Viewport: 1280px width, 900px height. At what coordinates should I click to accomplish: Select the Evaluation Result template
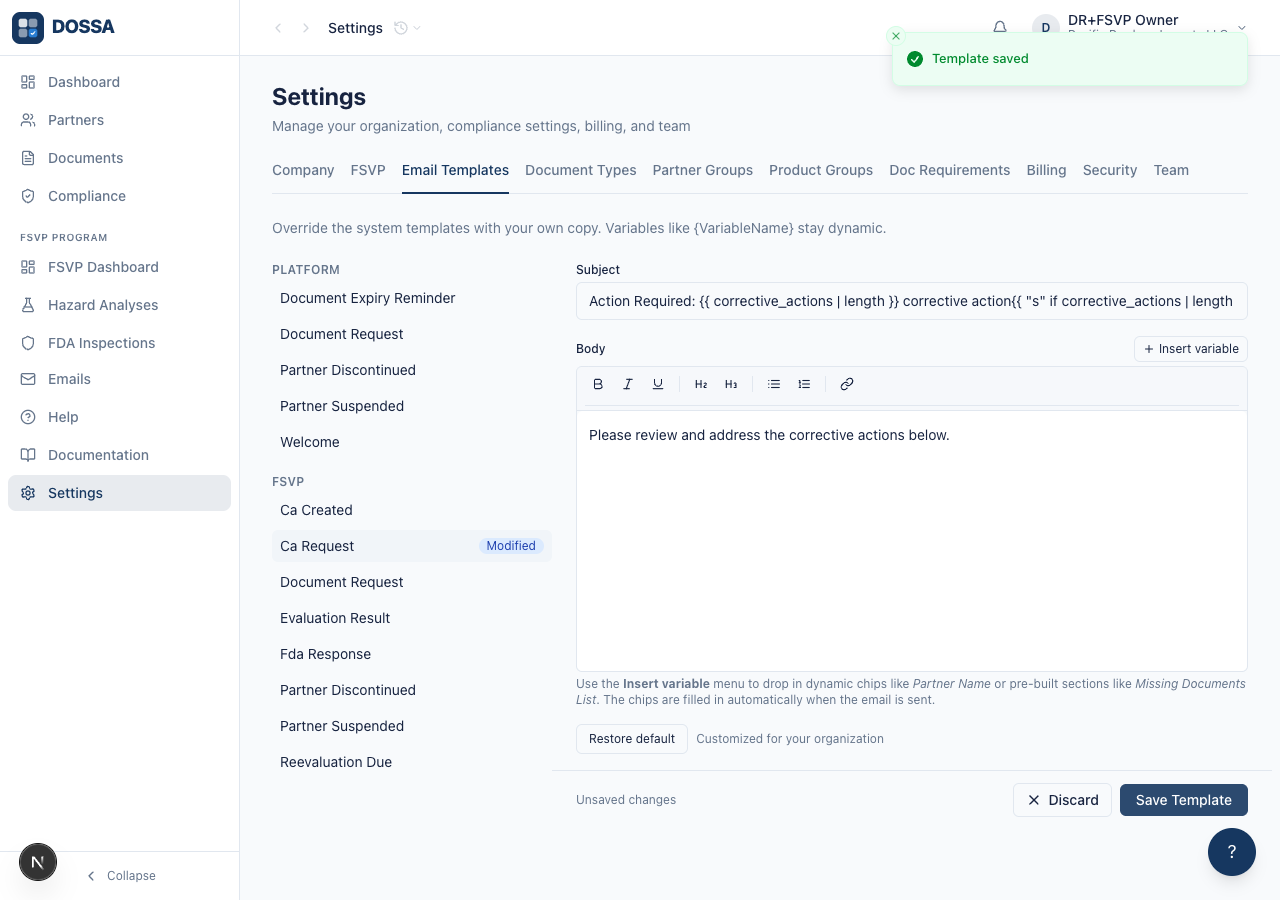tap(412, 618)
